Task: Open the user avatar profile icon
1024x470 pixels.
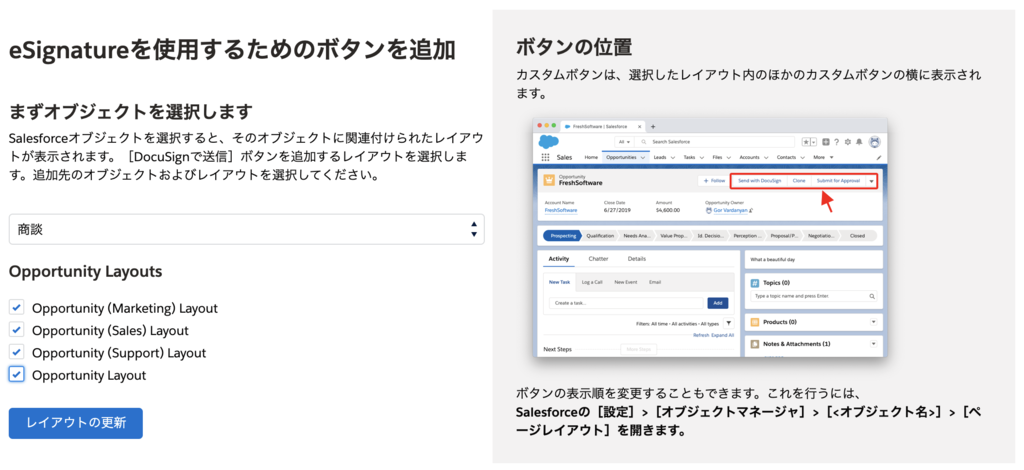Action: tap(874, 141)
